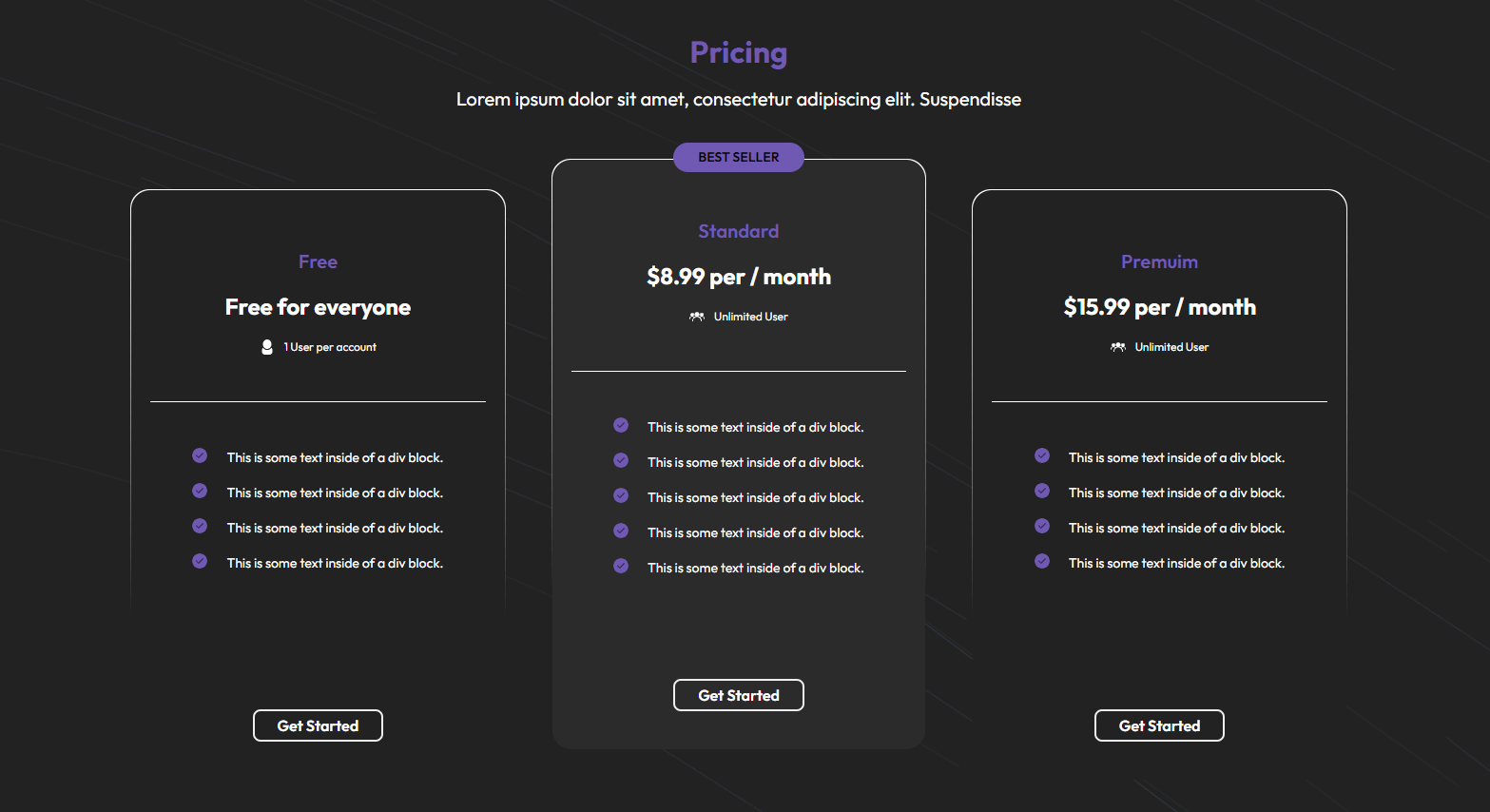Click the group icon next to Unlimited User on Standard
Image resolution: width=1490 pixels, height=812 pixels.
697,316
